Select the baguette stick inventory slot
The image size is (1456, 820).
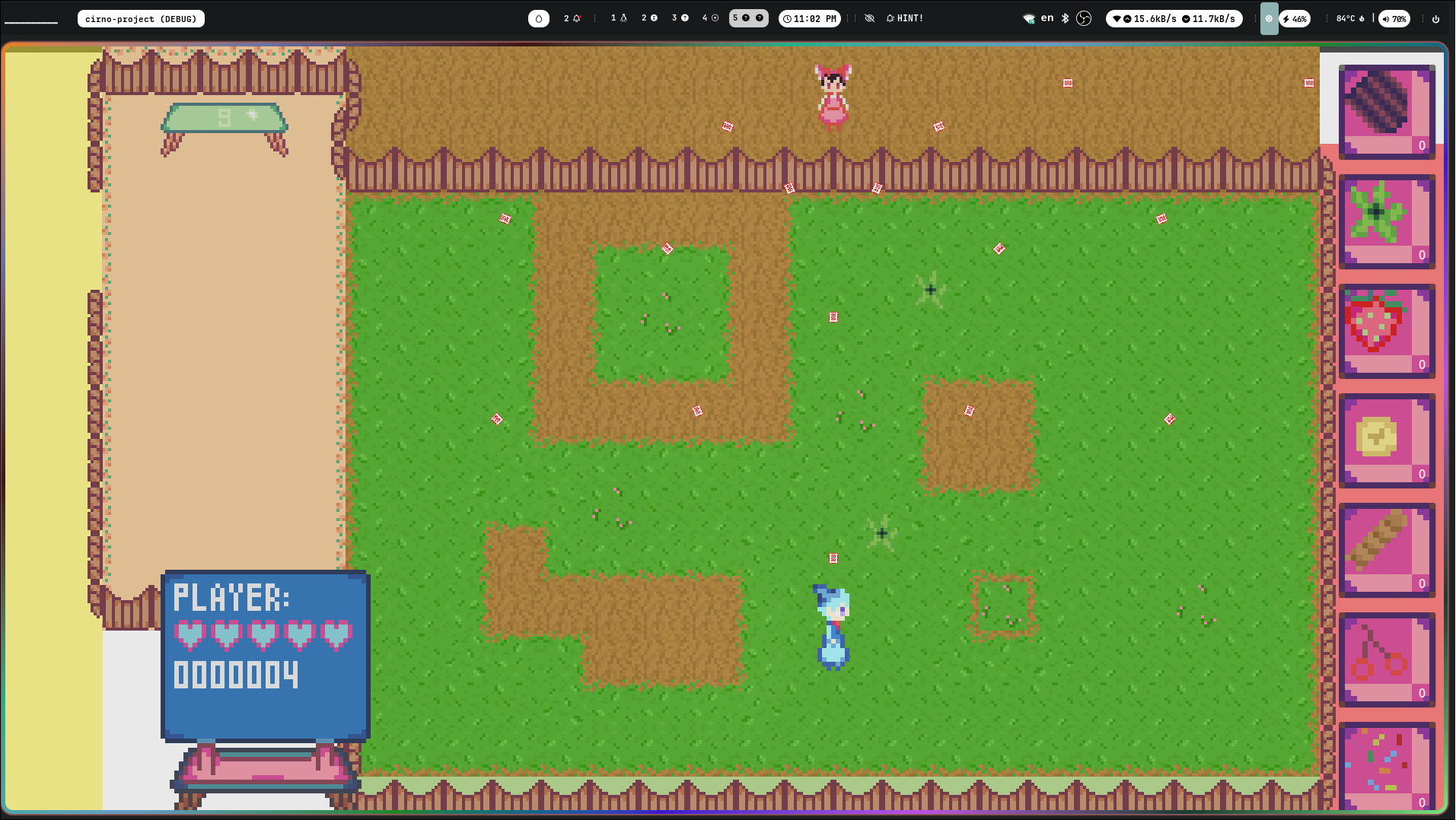point(1386,549)
